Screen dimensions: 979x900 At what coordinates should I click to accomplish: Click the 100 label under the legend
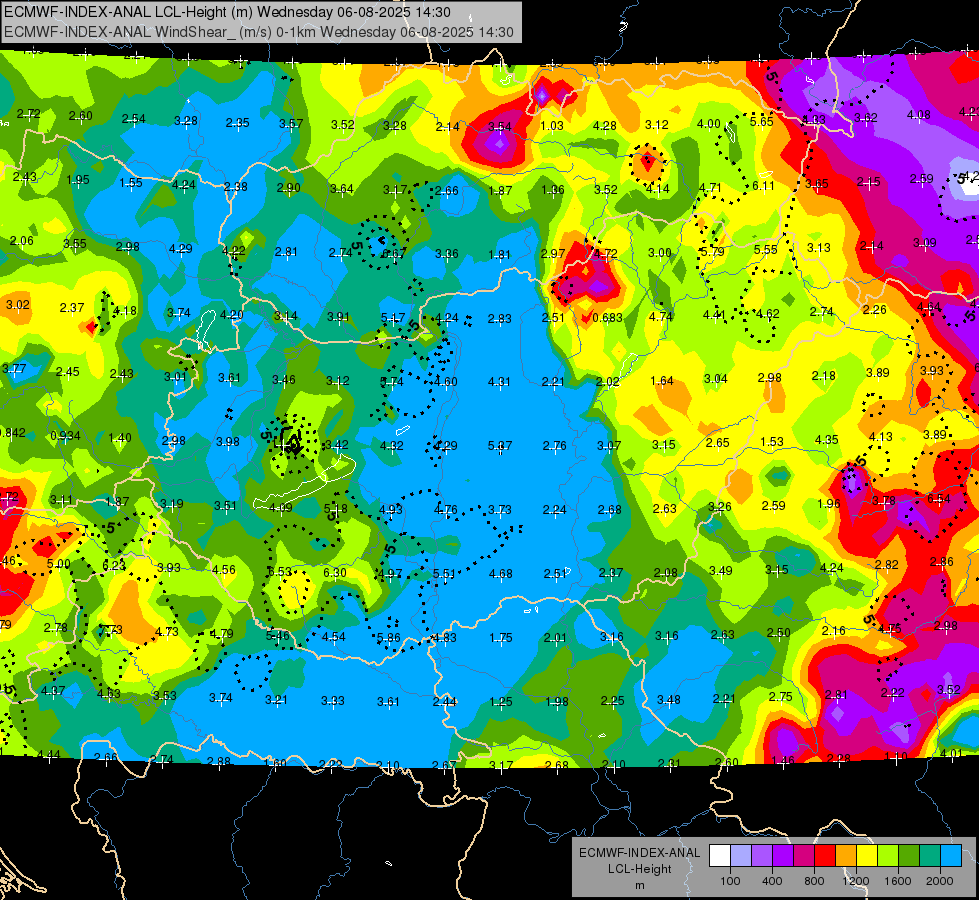tap(731, 881)
